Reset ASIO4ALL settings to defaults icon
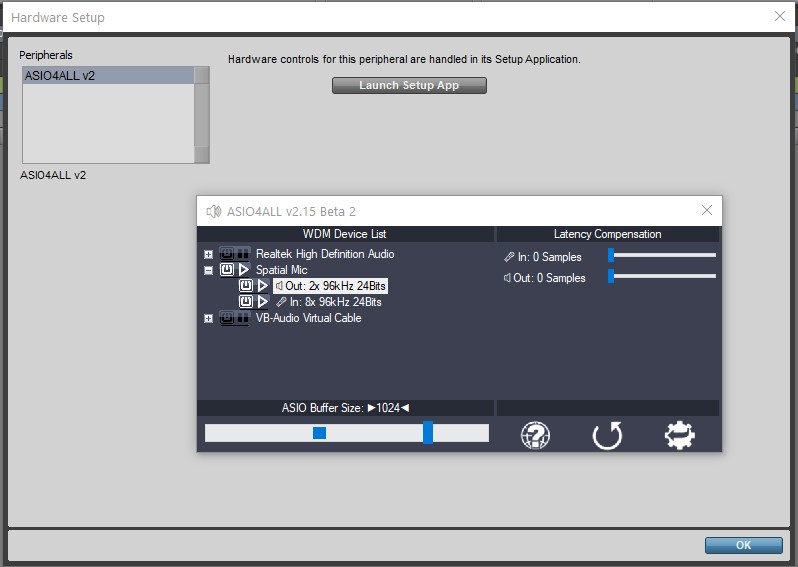Image resolution: width=798 pixels, height=567 pixels. pos(607,436)
